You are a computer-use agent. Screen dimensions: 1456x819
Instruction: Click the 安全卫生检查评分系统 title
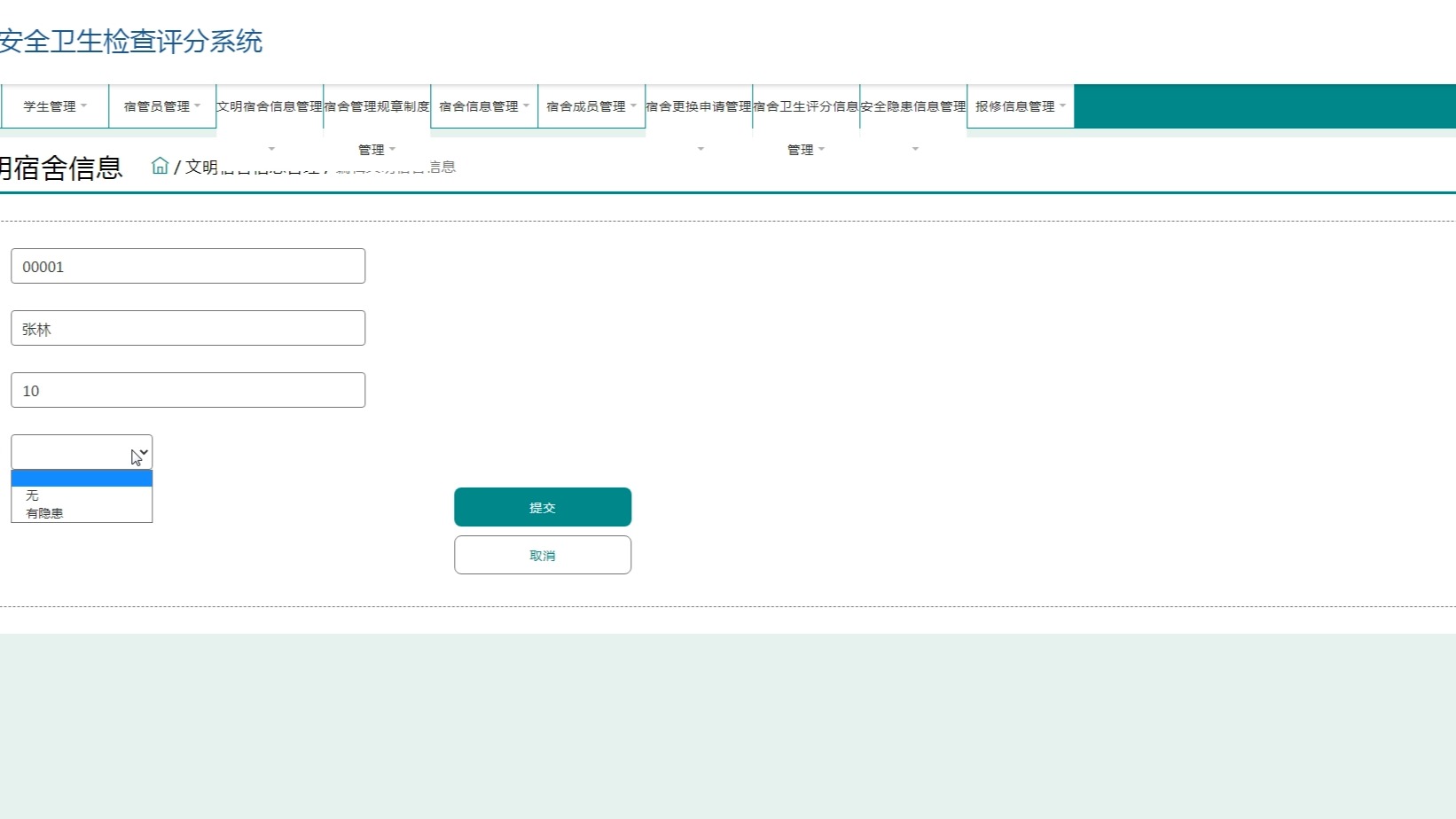(x=131, y=42)
